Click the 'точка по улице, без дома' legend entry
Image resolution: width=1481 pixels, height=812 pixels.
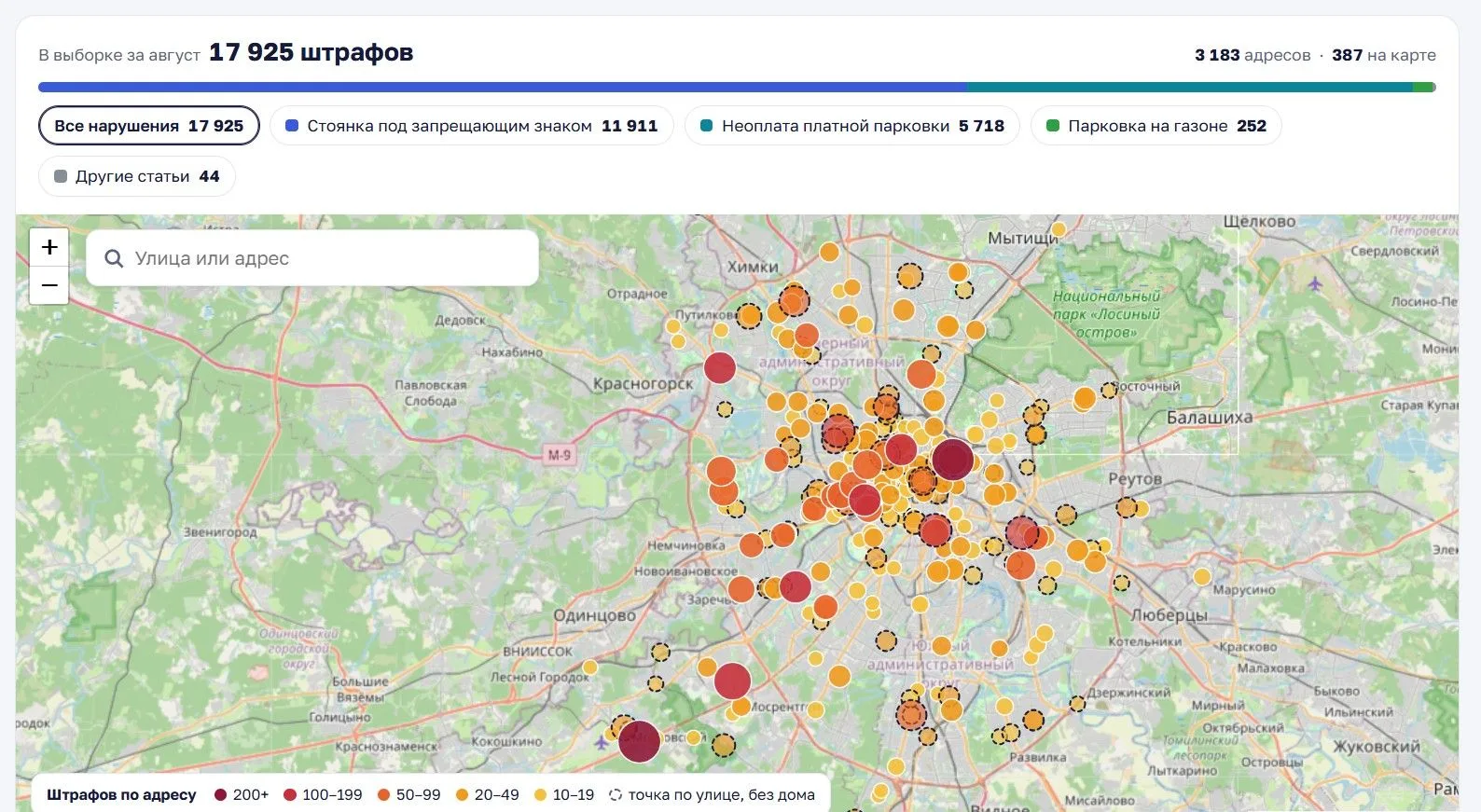(x=713, y=795)
